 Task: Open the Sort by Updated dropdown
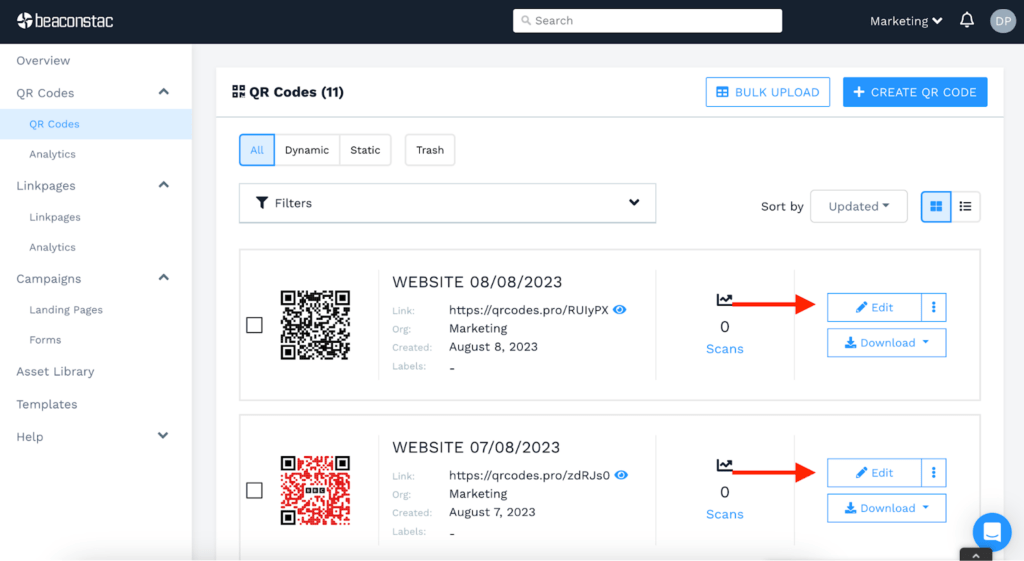[859, 206]
